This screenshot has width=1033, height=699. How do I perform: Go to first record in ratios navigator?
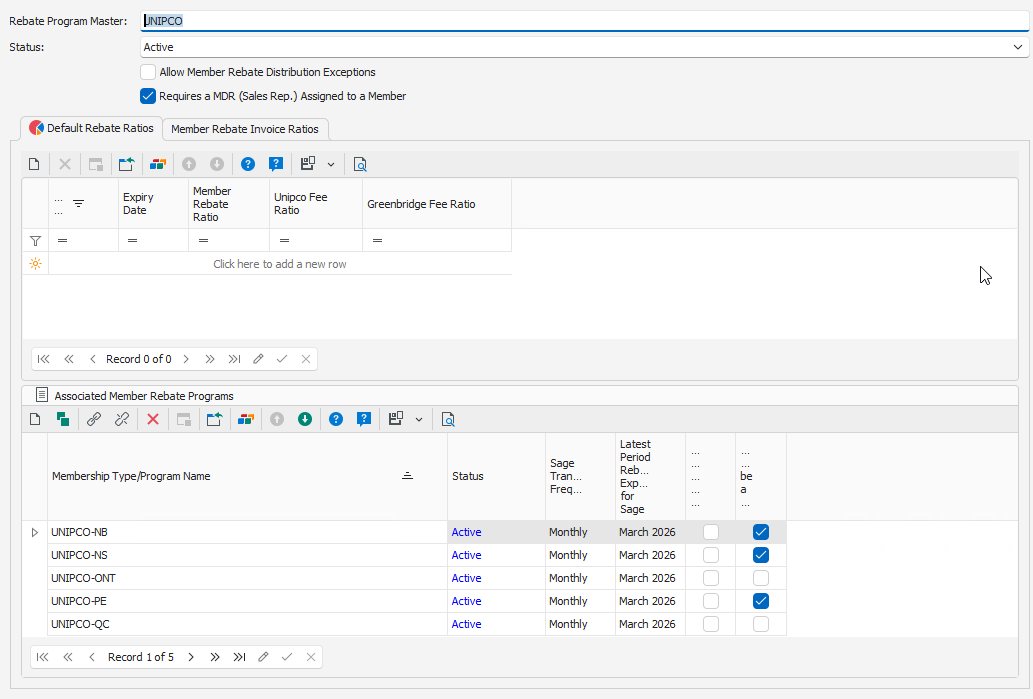pyautogui.click(x=43, y=359)
